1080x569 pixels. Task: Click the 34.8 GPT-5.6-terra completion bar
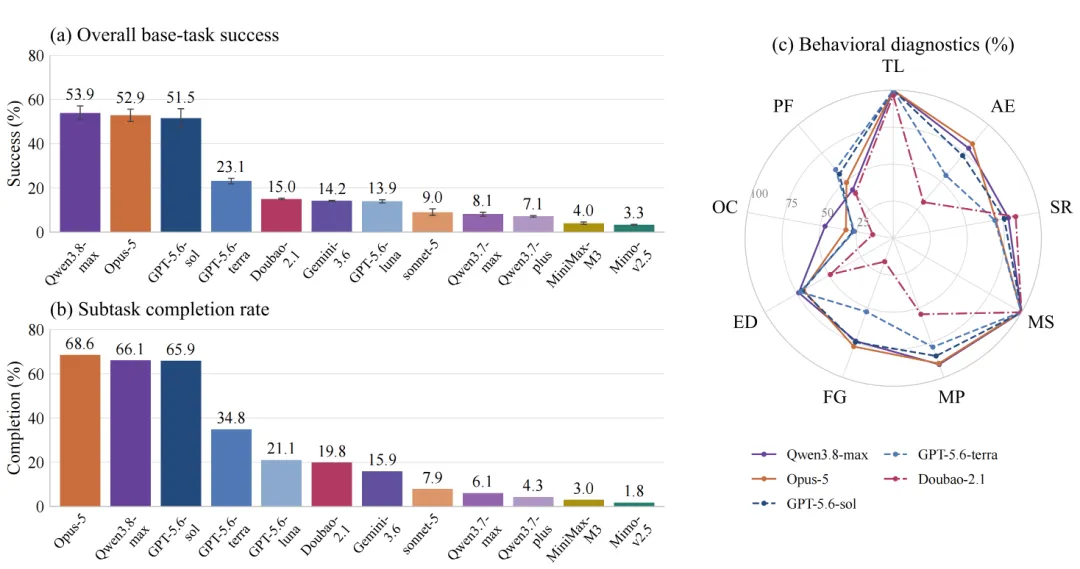(x=231, y=468)
